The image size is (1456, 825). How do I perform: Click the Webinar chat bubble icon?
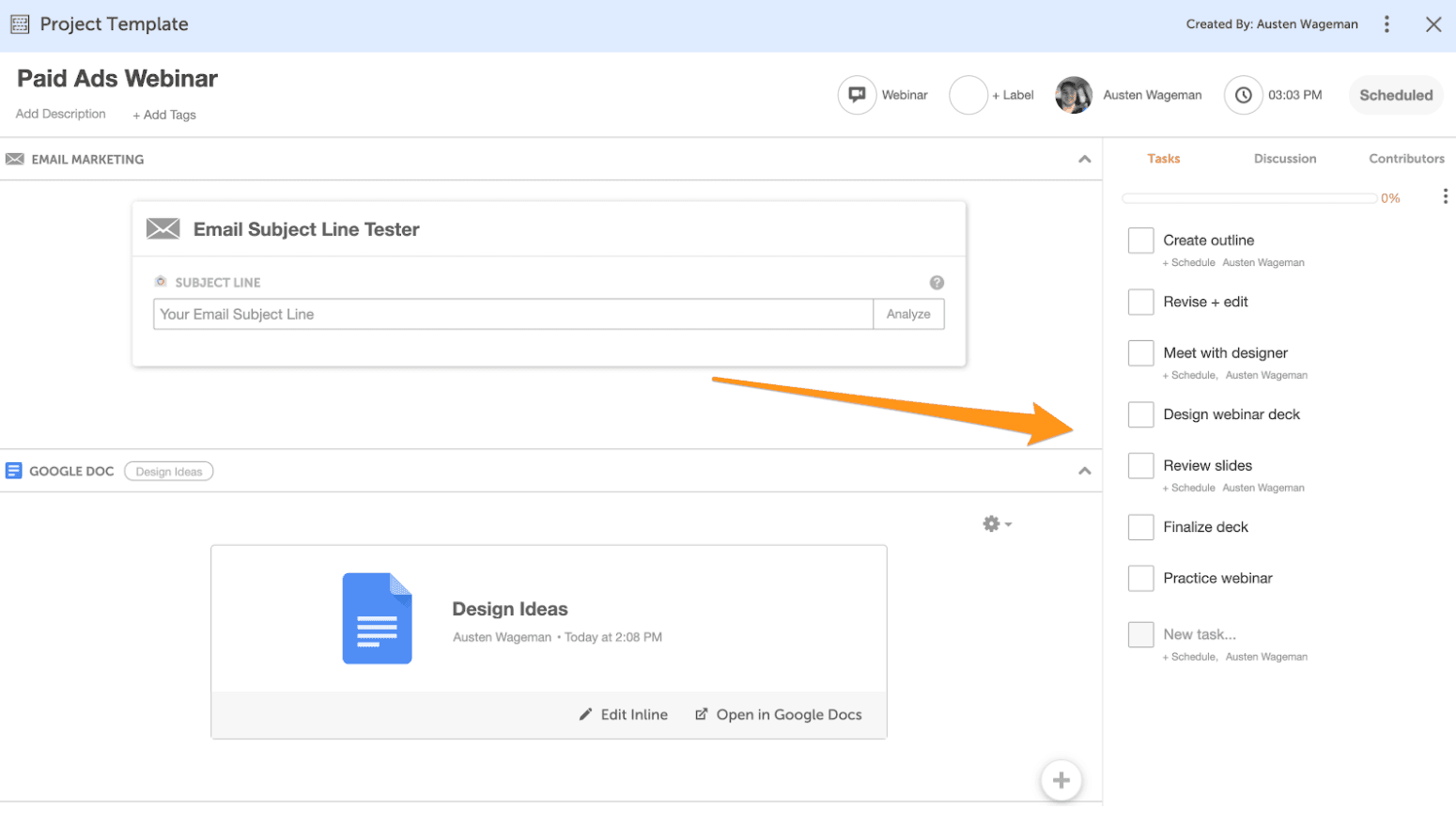click(x=857, y=95)
